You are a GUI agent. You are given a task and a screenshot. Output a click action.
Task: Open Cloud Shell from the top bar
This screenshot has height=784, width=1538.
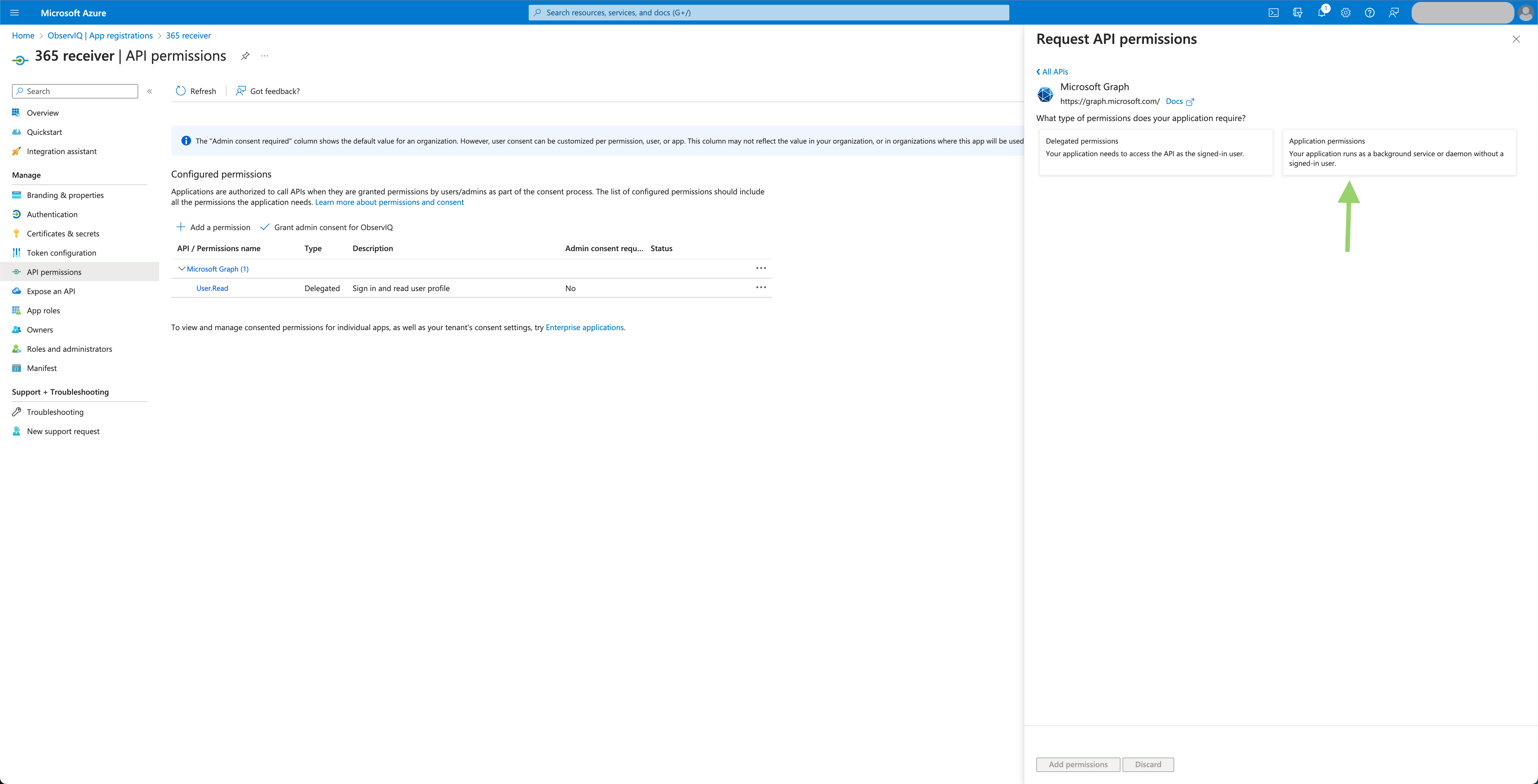(x=1274, y=12)
